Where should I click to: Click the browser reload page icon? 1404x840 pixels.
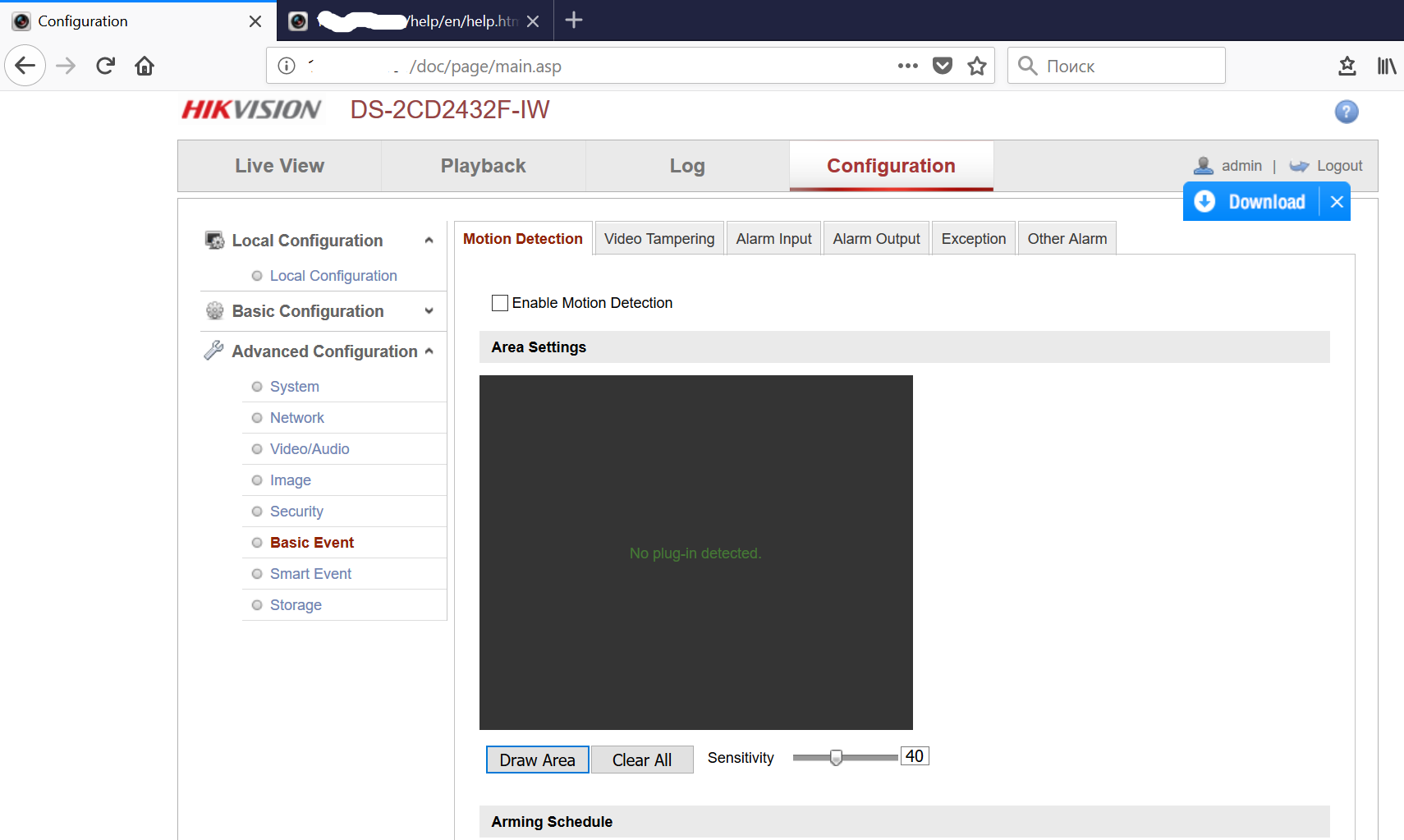click(x=105, y=66)
